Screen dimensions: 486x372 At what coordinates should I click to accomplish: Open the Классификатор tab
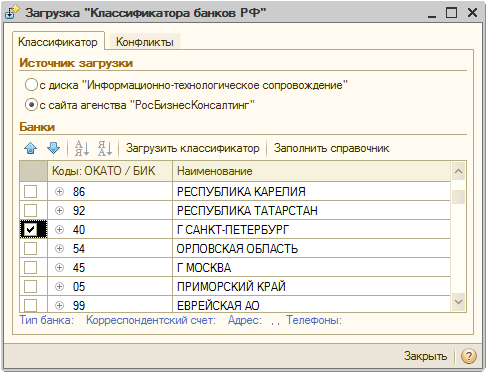click(x=58, y=42)
